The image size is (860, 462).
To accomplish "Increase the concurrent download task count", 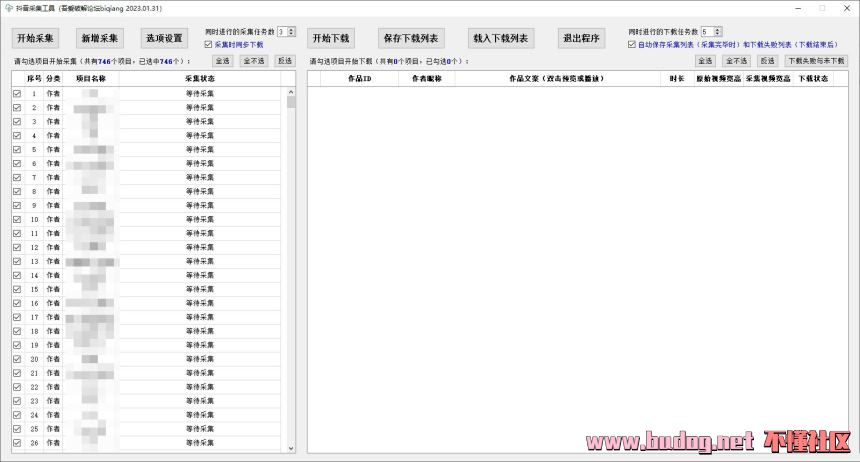I will click(717, 30).
